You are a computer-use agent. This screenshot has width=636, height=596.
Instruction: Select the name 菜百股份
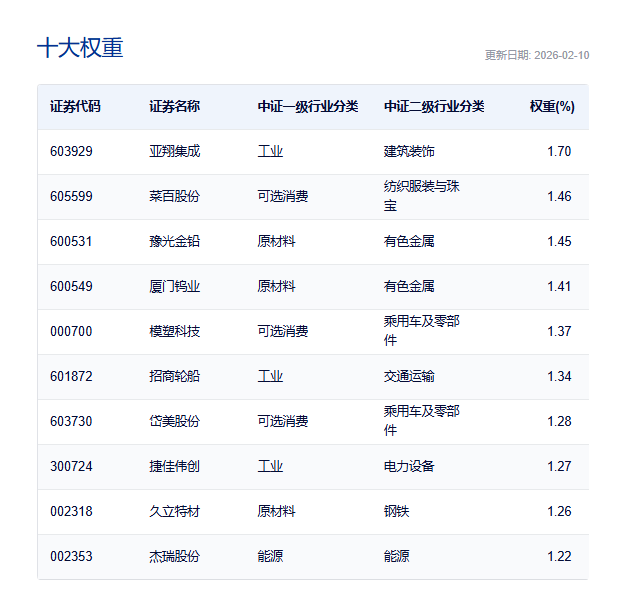point(174,196)
